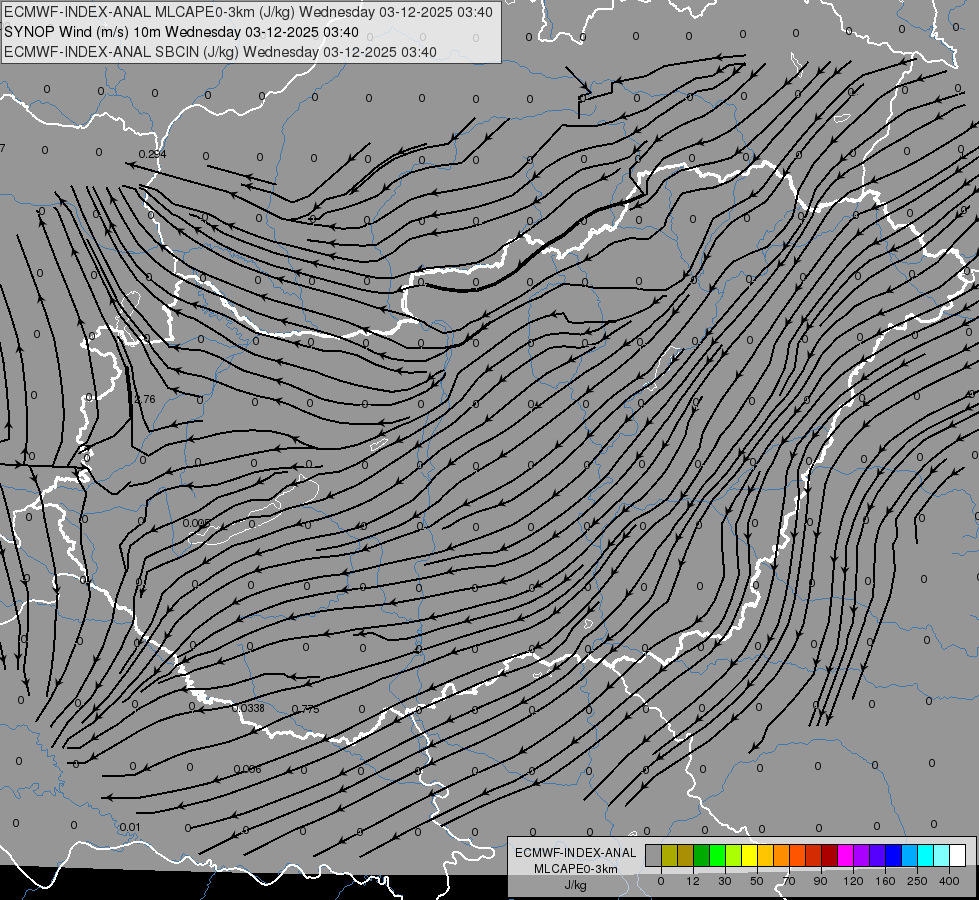This screenshot has height=900, width=979.
Task: Click the 0.095 value near the lake
Action: 197,523
